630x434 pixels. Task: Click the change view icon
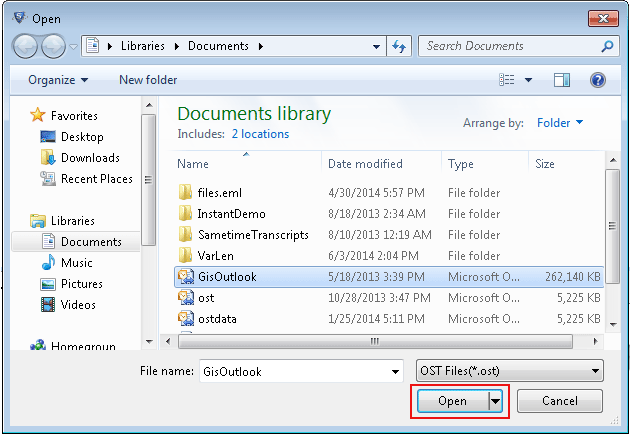click(507, 80)
